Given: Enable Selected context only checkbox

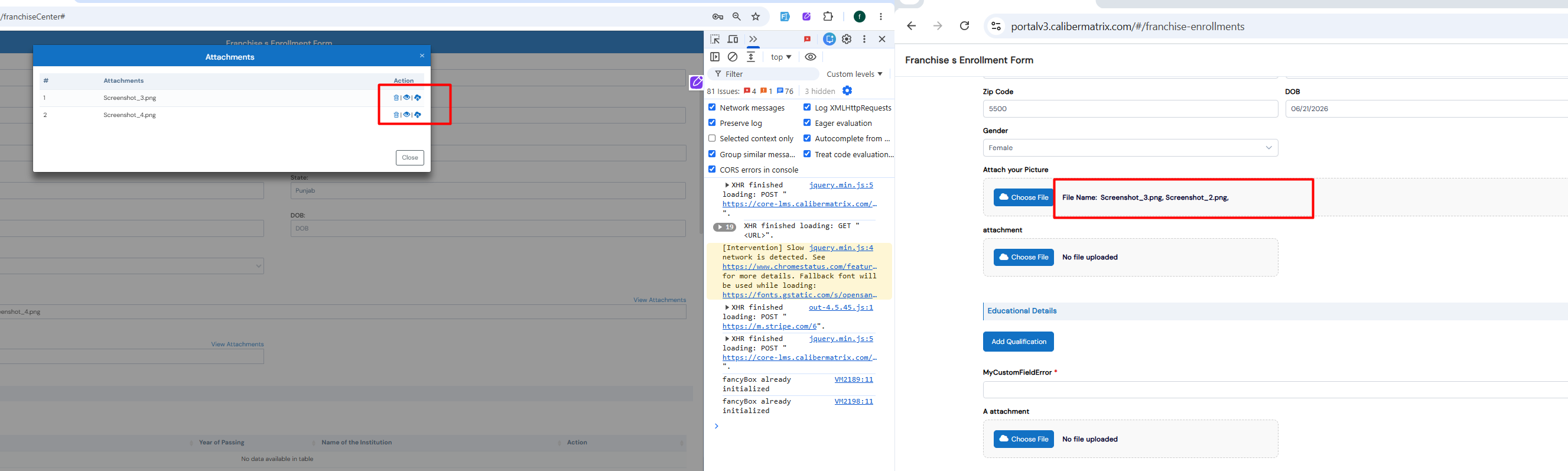Looking at the screenshot, I should [711, 138].
